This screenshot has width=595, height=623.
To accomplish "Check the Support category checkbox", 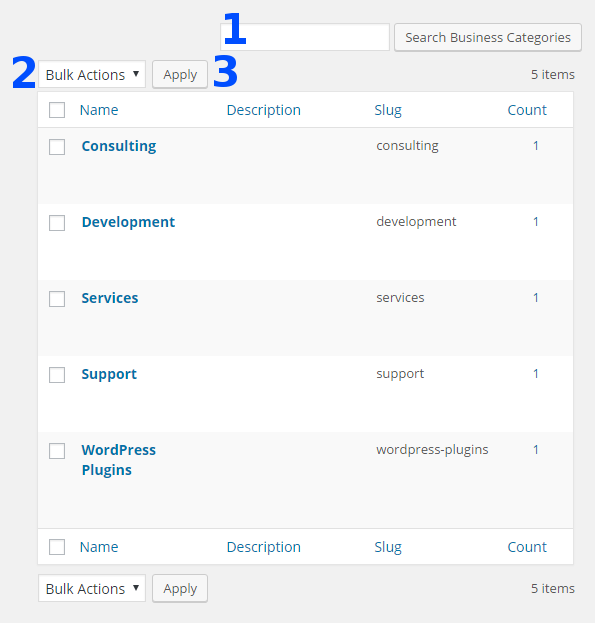I will tap(57, 375).
